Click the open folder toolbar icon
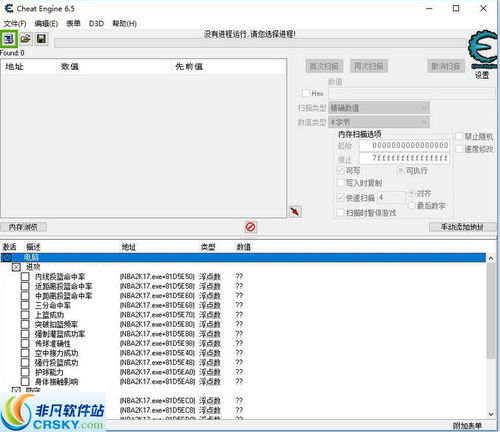The image size is (500, 432). pyautogui.click(x=25, y=39)
